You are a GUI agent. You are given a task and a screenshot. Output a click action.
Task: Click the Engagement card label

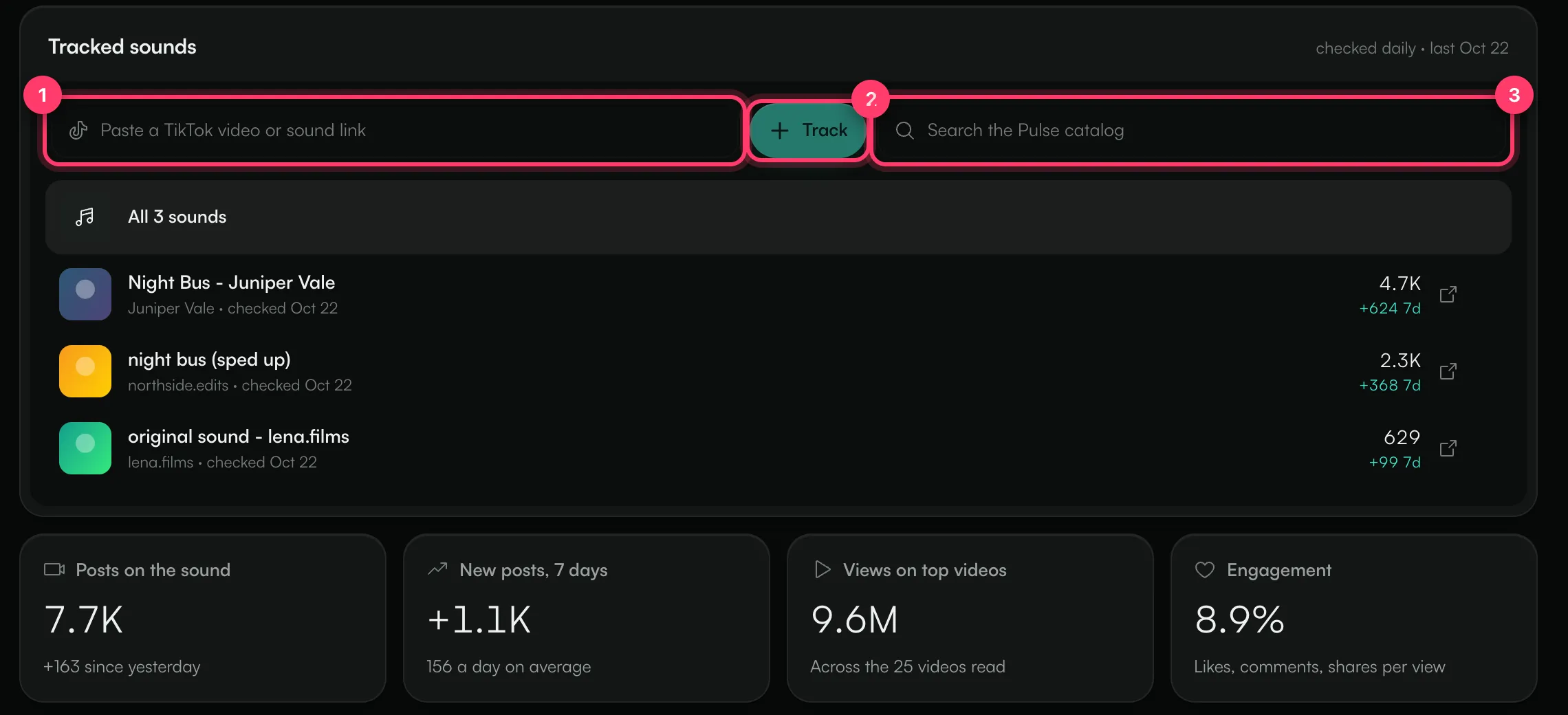click(x=1279, y=570)
